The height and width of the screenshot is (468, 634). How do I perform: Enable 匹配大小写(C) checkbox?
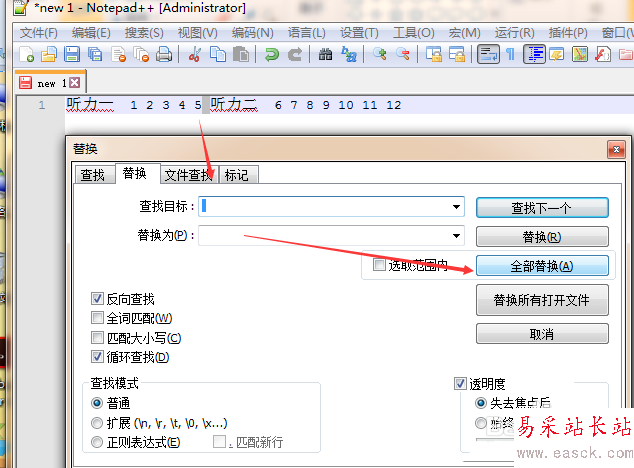[97, 337]
